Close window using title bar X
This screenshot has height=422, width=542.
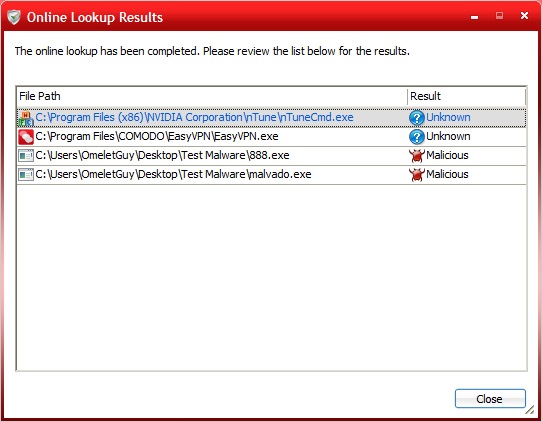(x=524, y=16)
